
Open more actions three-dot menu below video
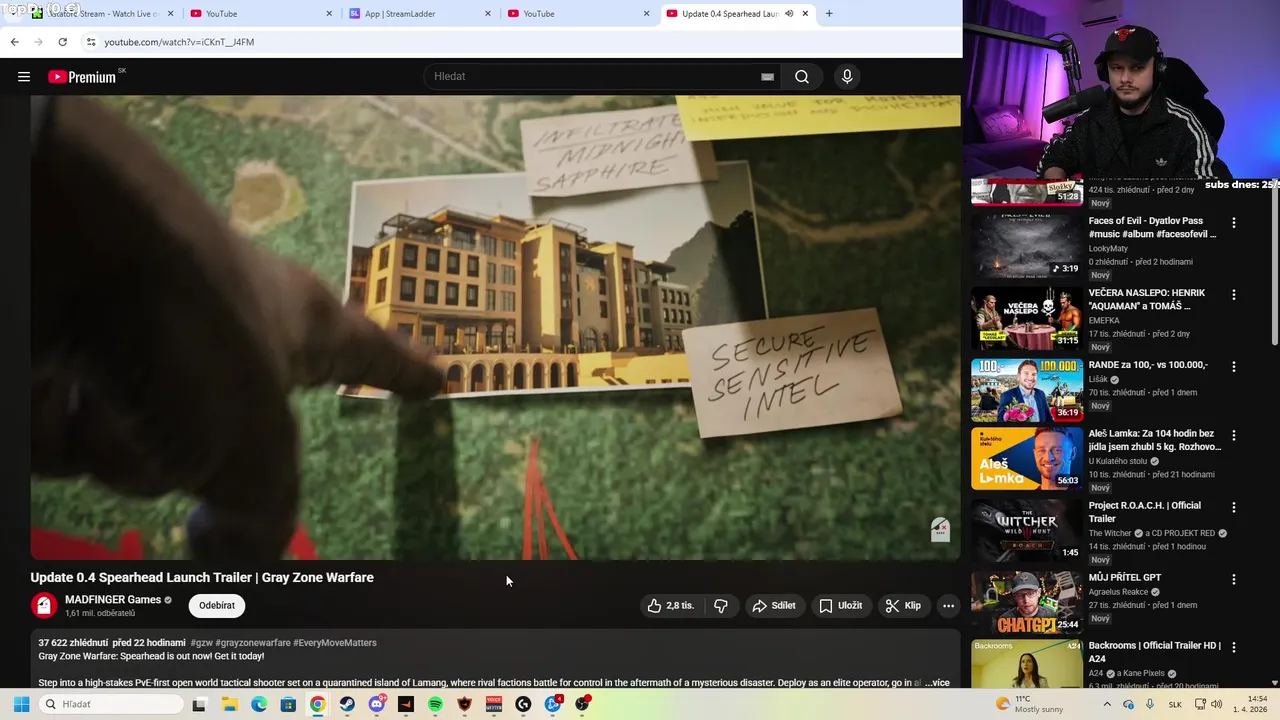pos(948,605)
